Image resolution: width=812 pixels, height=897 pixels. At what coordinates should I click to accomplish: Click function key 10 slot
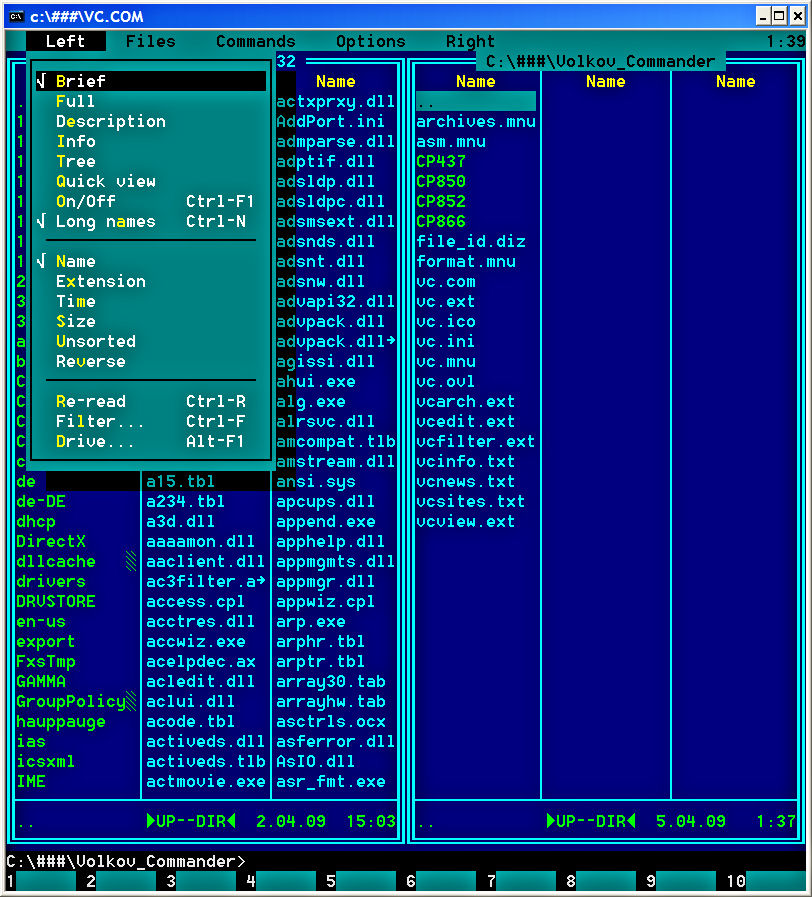pyautogui.click(x=776, y=881)
